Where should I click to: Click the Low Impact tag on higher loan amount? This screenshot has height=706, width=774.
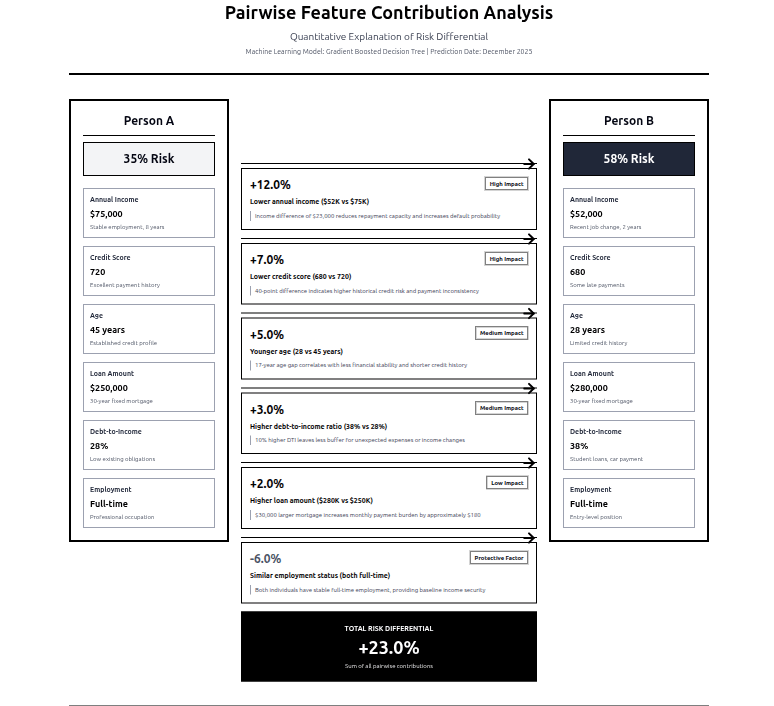click(x=507, y=483)
